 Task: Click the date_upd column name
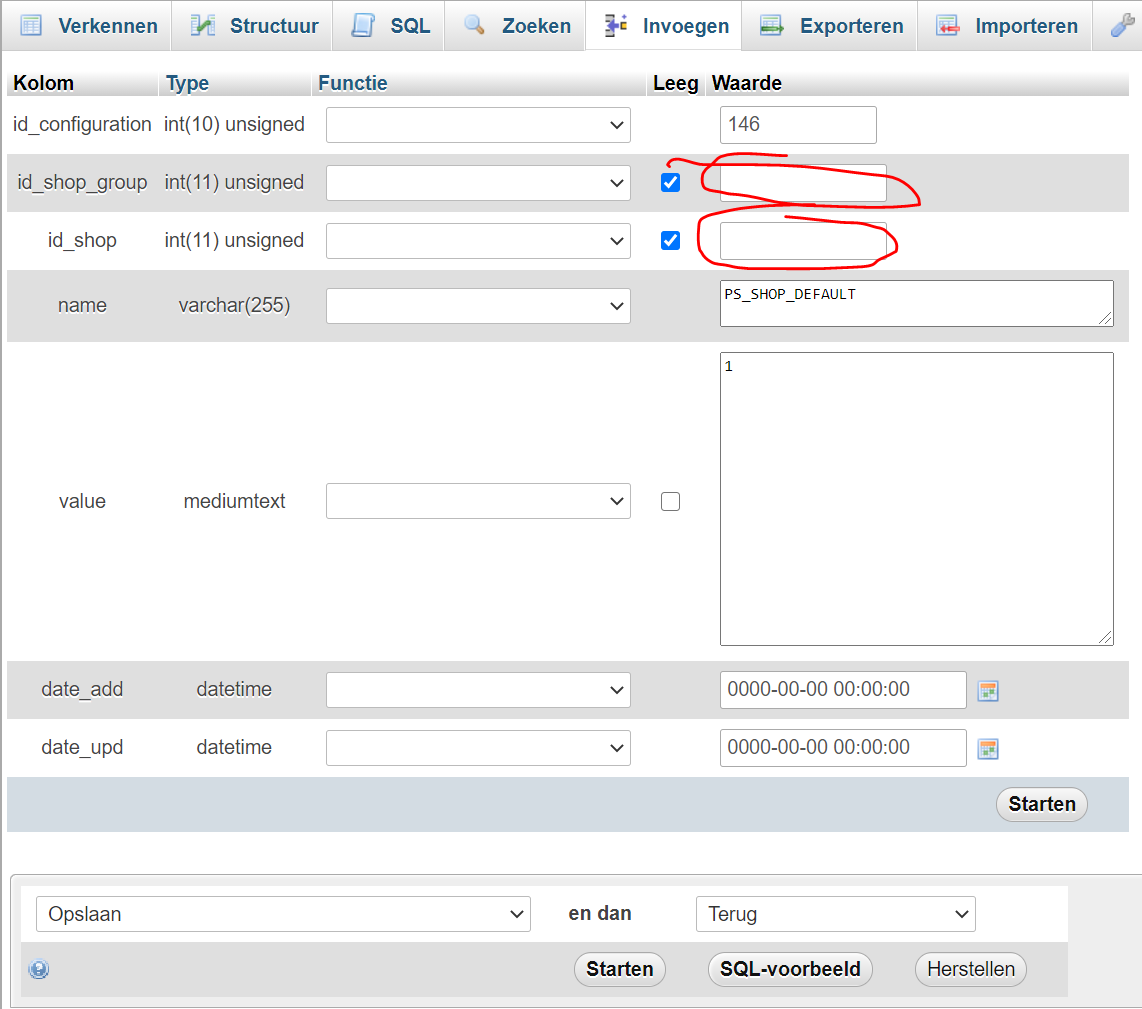pyautogui.click(x=82, y=747)
